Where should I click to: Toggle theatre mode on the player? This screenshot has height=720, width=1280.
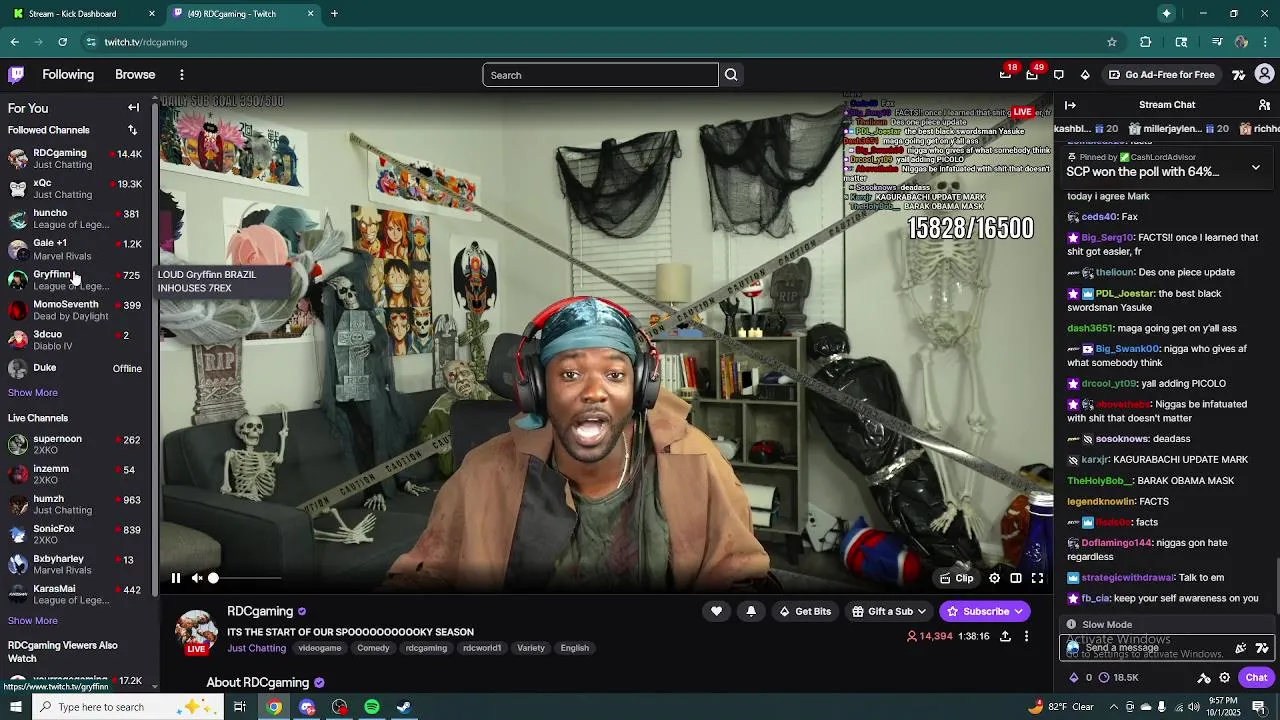tap(1016, 578)
